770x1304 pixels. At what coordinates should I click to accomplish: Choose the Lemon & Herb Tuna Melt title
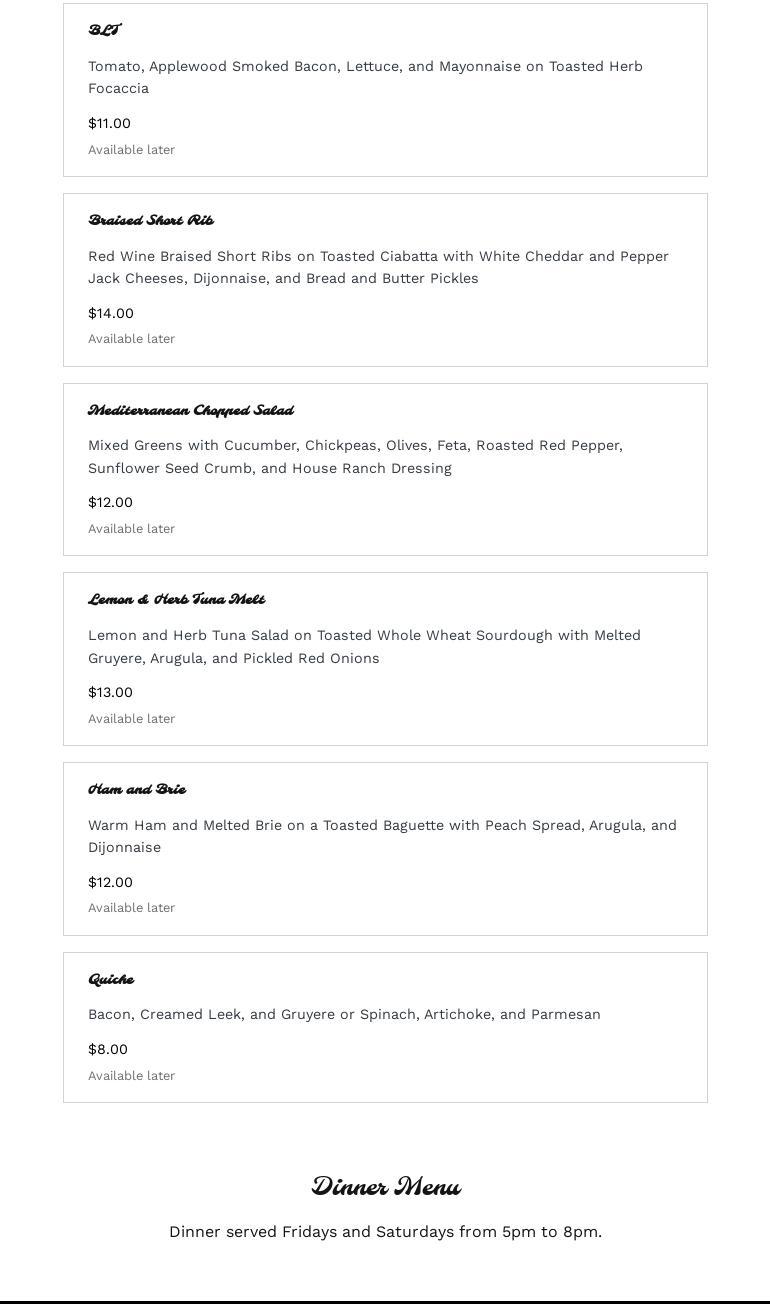pyautogui.click(x=176, y=599)
